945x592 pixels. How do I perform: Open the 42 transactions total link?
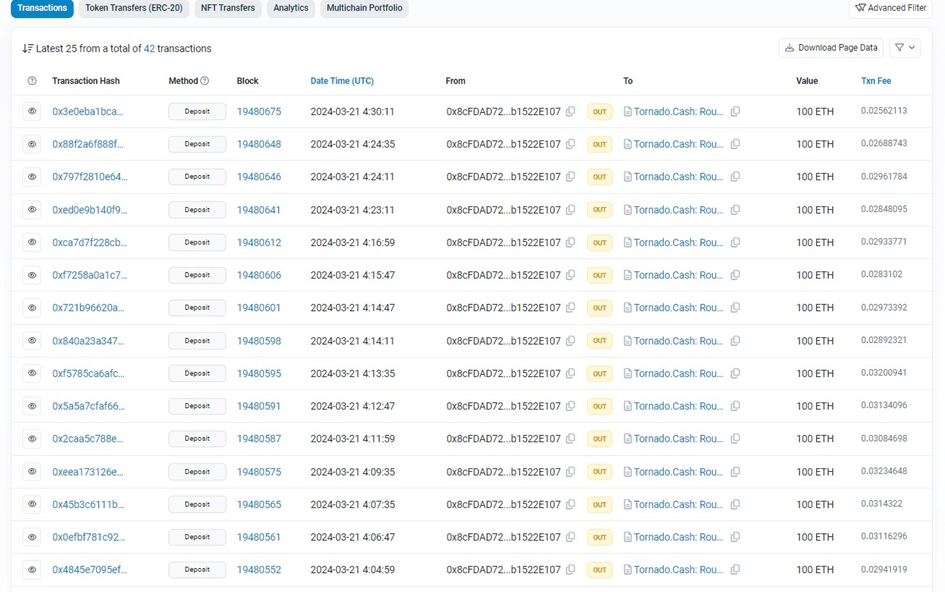(x=149, y=48)
